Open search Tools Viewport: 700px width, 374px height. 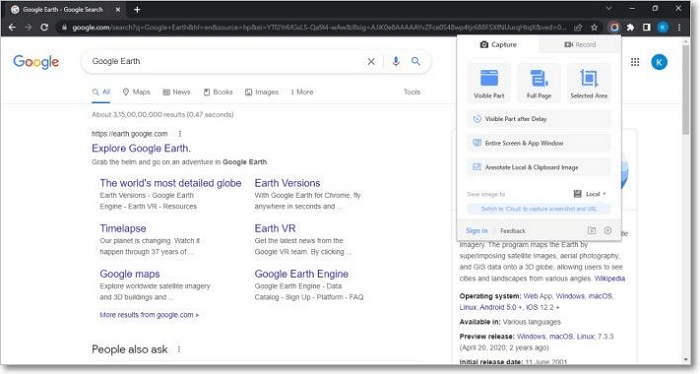[x=412, y=92]
